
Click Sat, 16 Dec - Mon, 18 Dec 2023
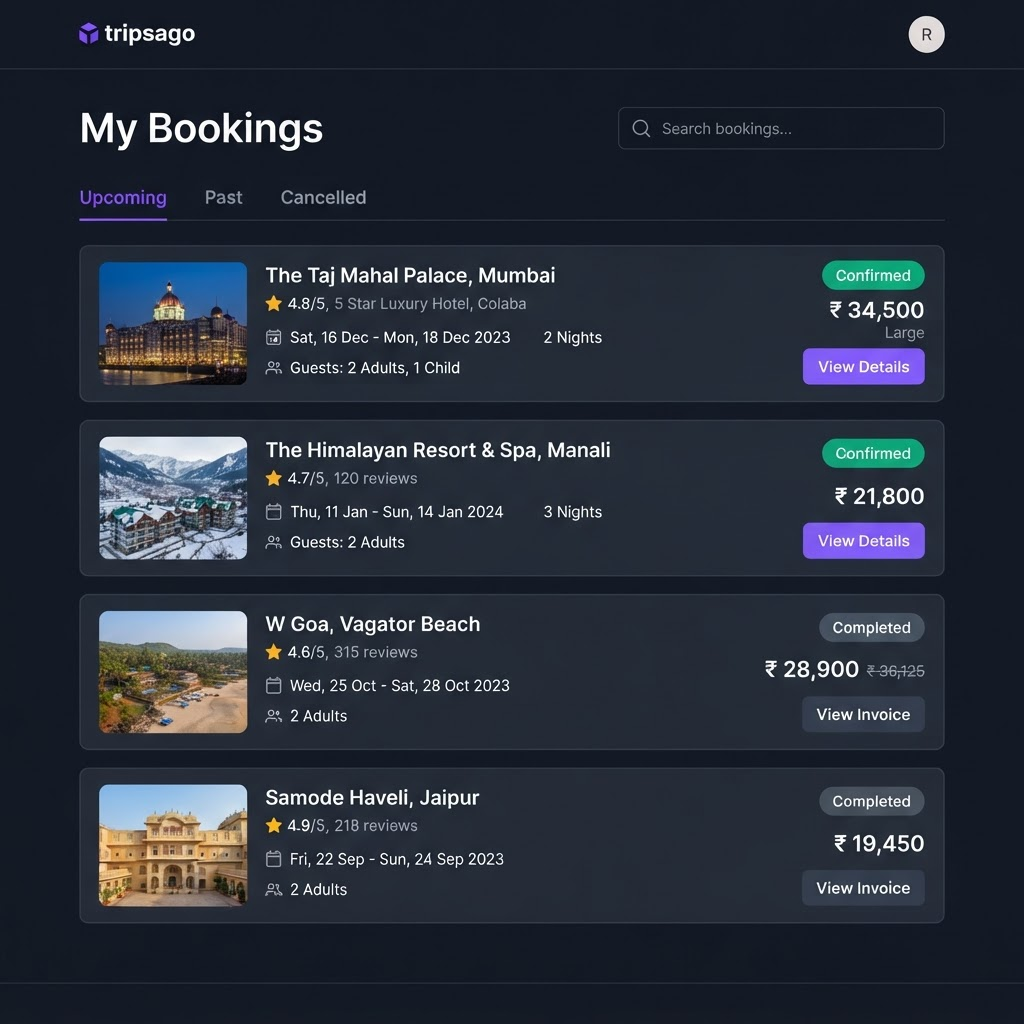[400, 338]
